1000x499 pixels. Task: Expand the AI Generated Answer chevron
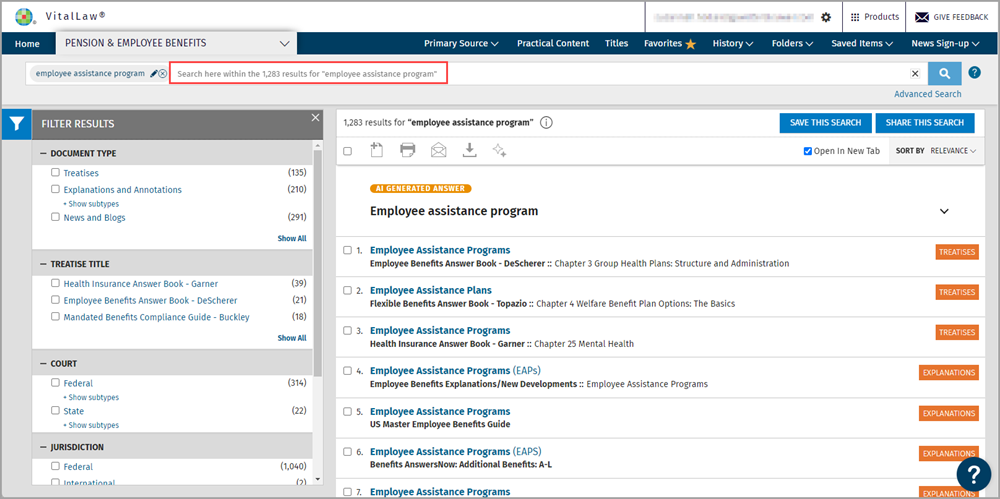click(945, 211)
